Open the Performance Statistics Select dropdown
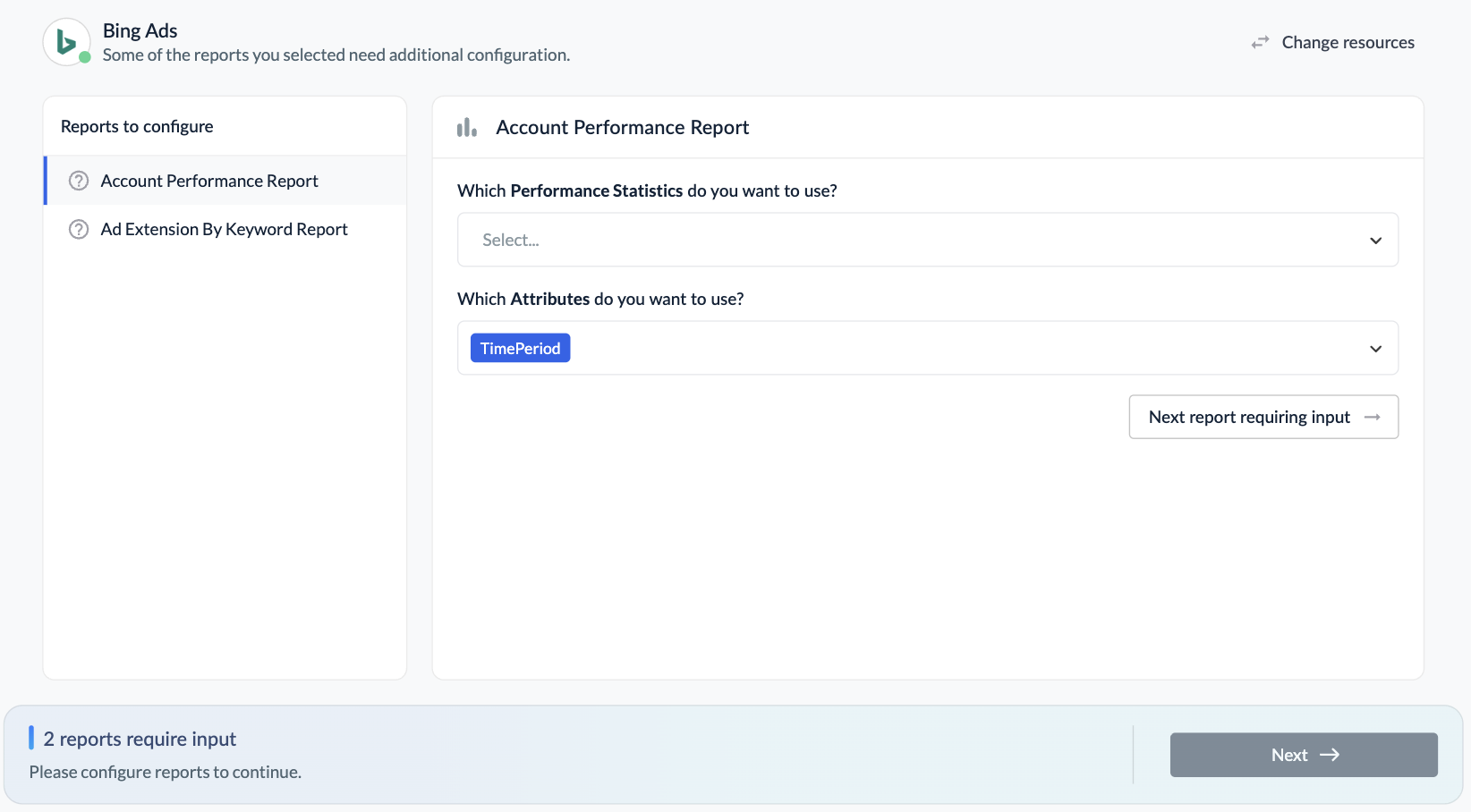Image resolution: width=1471 pixels, height=812 pixels. coord(928,240)
